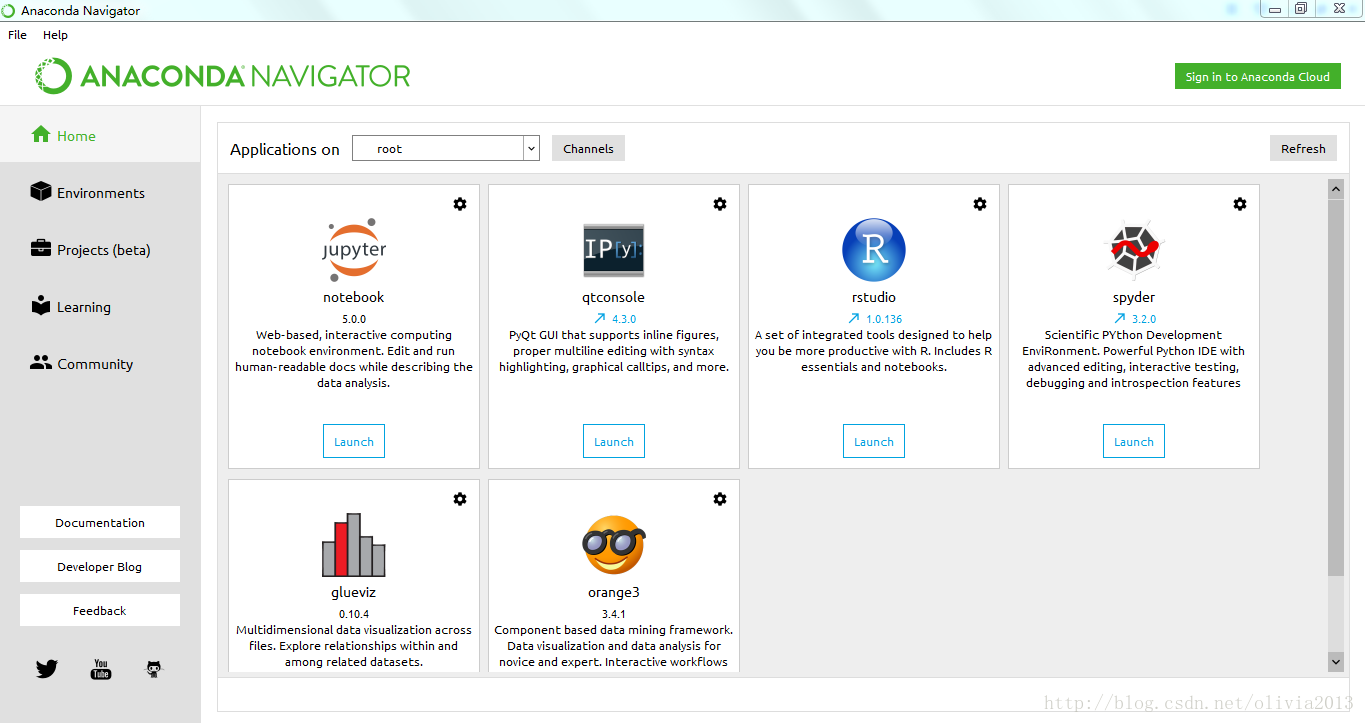Click the spyder version 3.2.0 text
Viewport: 1365px width, 723px height.
click(1144, 319)
